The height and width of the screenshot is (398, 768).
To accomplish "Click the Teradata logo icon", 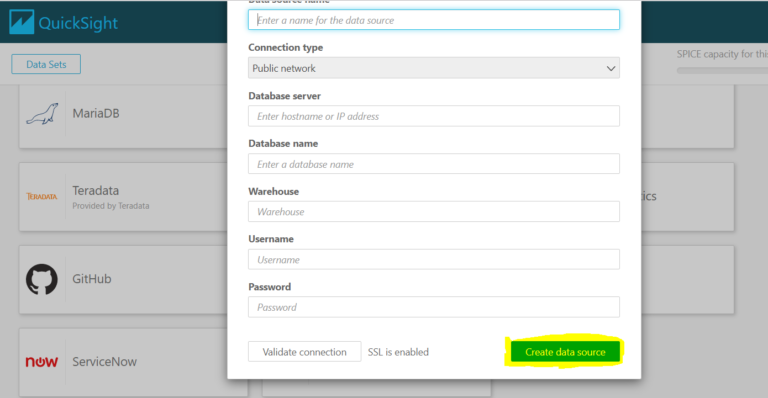I will [x=42, y=196].
